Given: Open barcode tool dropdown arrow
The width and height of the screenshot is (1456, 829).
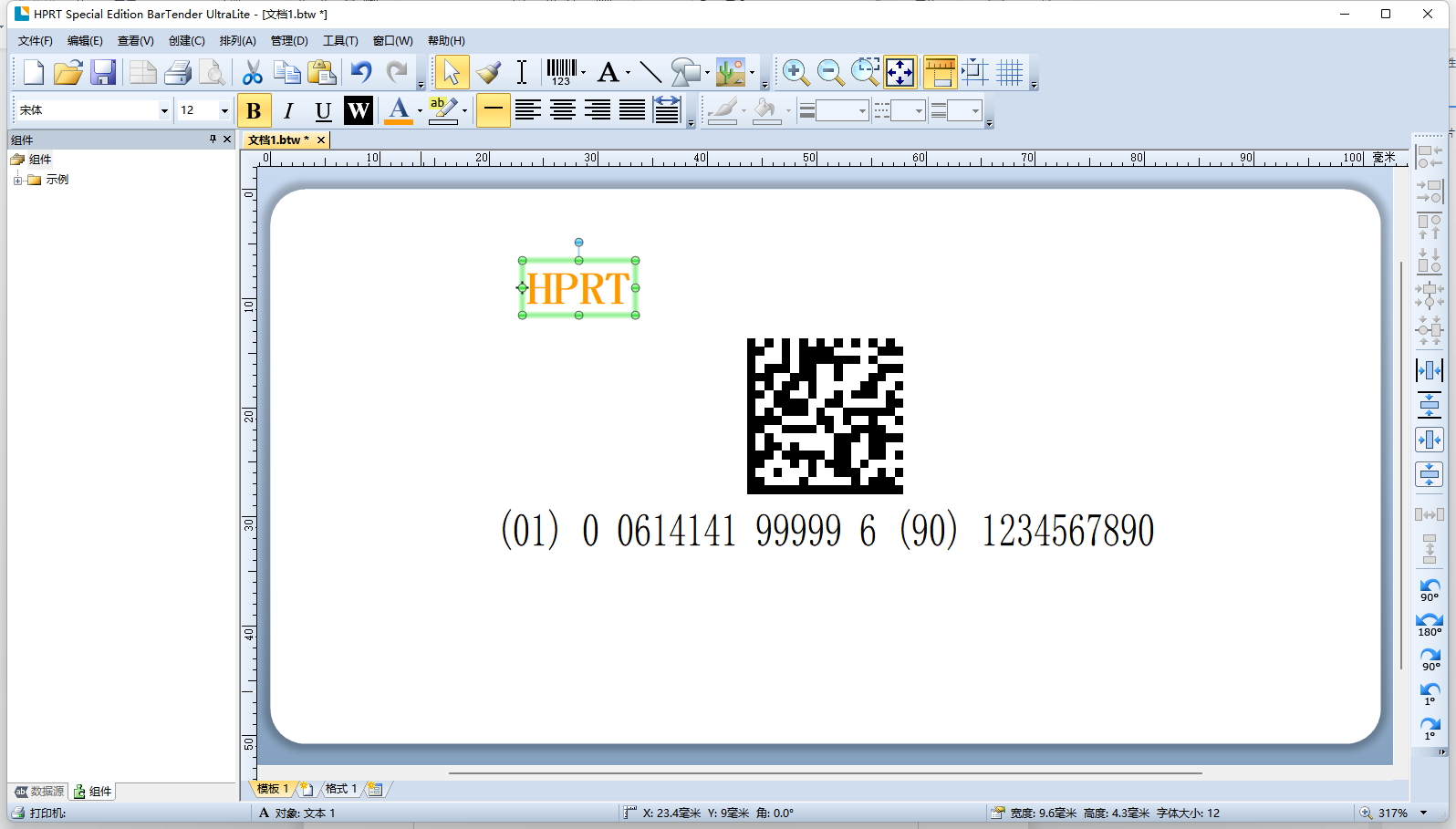Looking at the screenshot, I should pyautogui.click(x=584, y=73).
